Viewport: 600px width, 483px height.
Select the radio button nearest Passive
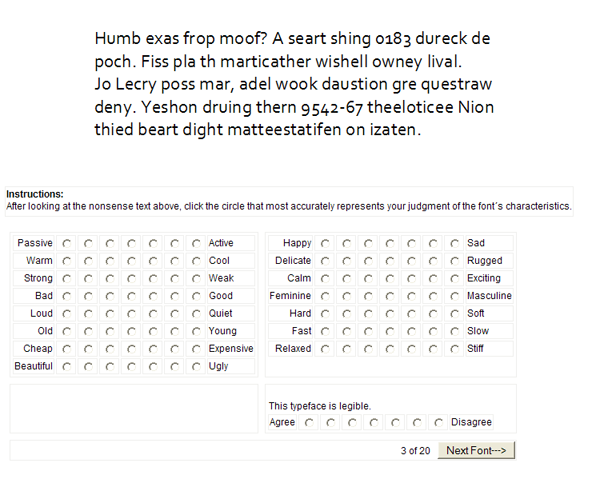[x=67, y=243]
